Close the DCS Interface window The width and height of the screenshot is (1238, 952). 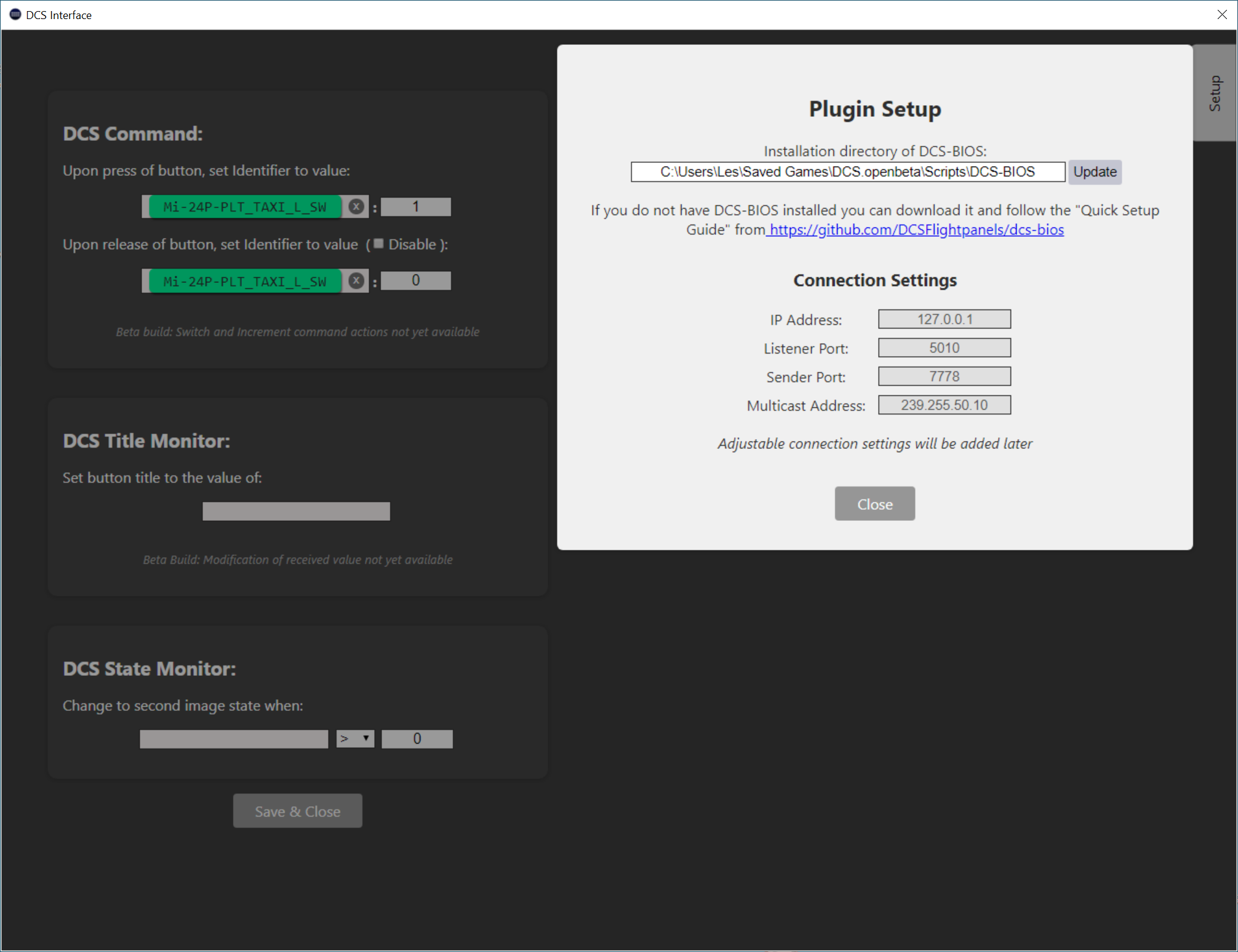pyautogui.click(x=1222, y=15)
